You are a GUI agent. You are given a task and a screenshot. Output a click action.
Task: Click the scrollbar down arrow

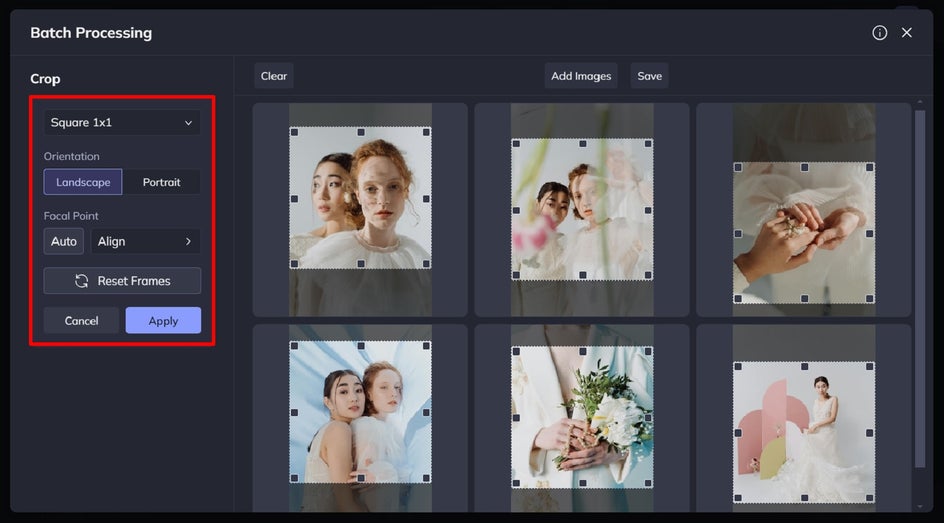click(x=920, y=506)
